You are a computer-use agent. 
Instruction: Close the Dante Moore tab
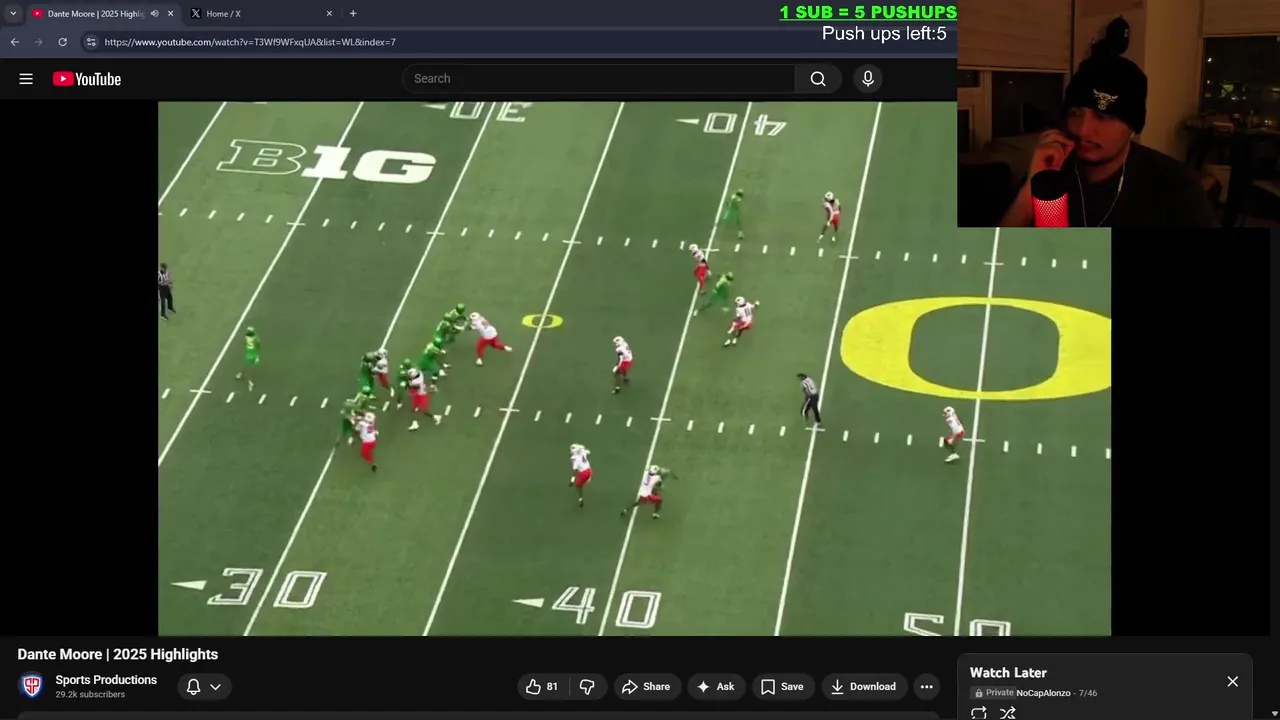[170, 14]
